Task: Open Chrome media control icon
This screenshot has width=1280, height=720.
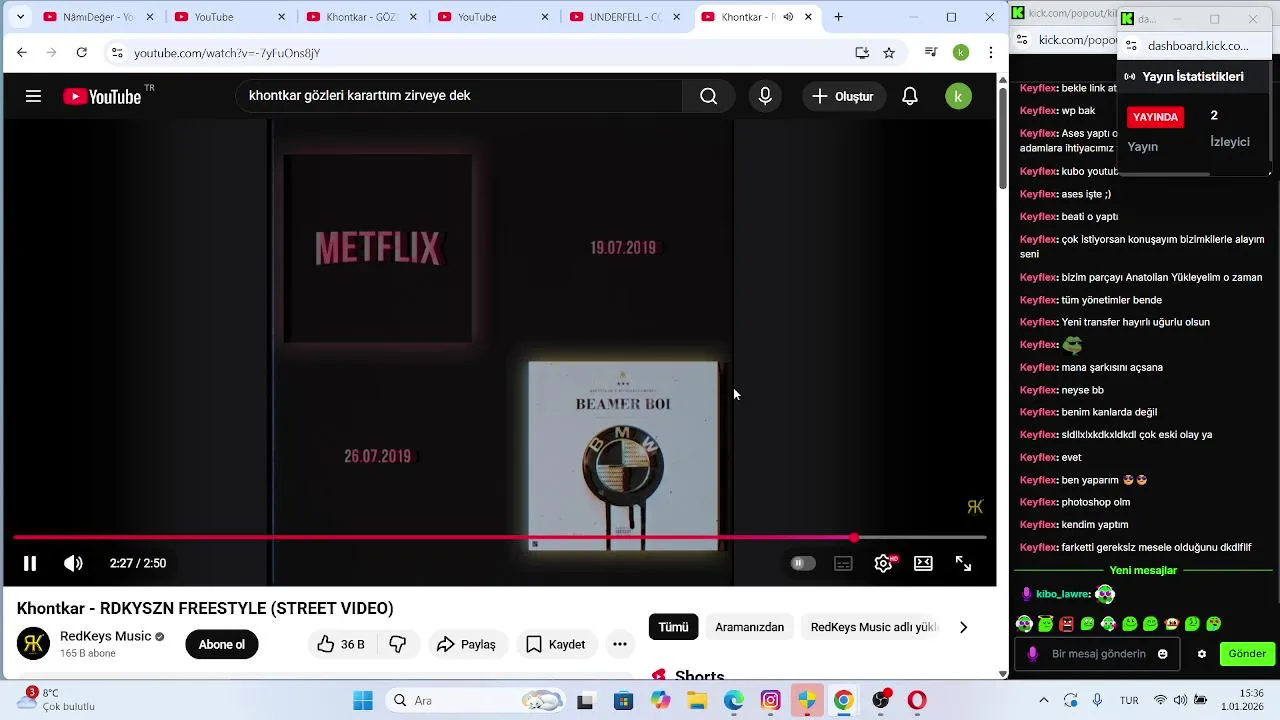Action: tap(931, 52)
